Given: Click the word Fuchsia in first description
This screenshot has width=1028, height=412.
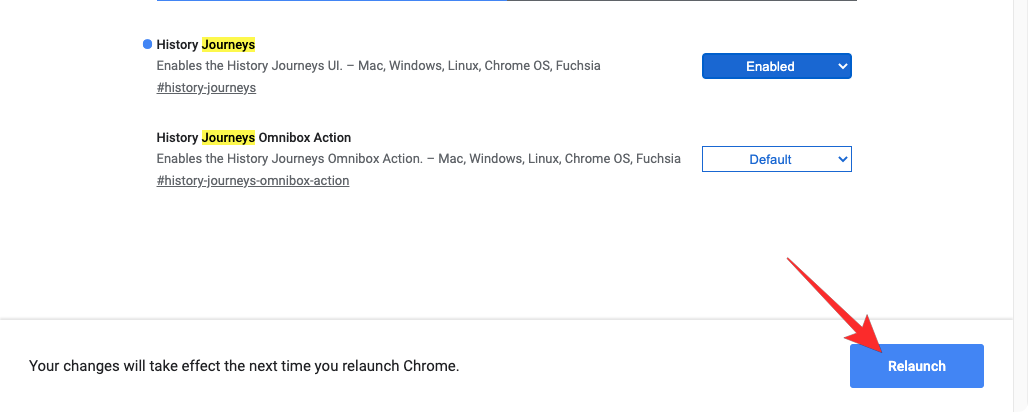Looking at the screenshot, I should click(576, 66).
